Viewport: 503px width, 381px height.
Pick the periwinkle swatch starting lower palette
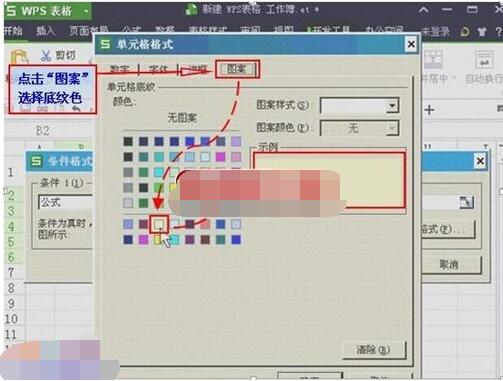(128, 224)
